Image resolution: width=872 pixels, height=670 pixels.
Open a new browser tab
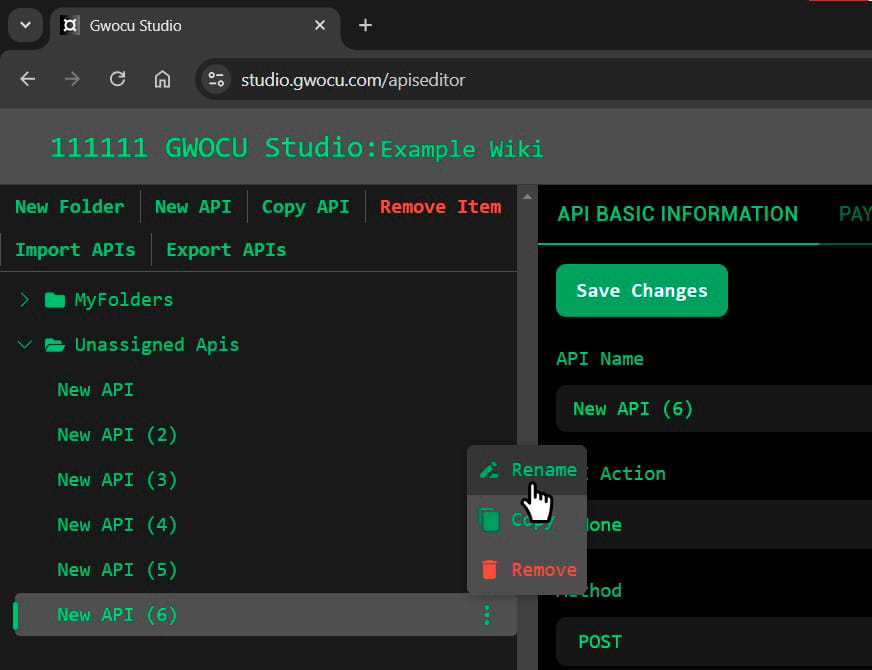365,25
